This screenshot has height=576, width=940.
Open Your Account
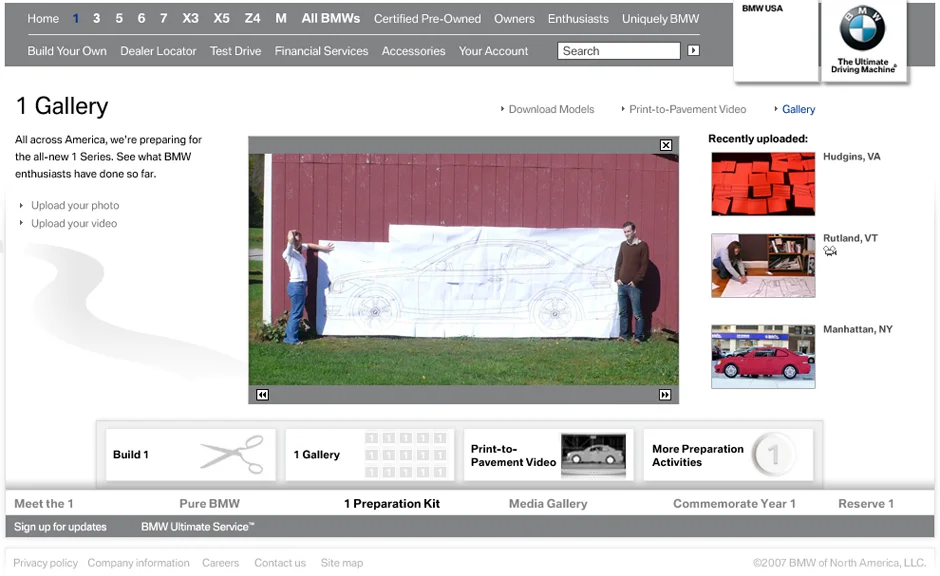[493, 51]
